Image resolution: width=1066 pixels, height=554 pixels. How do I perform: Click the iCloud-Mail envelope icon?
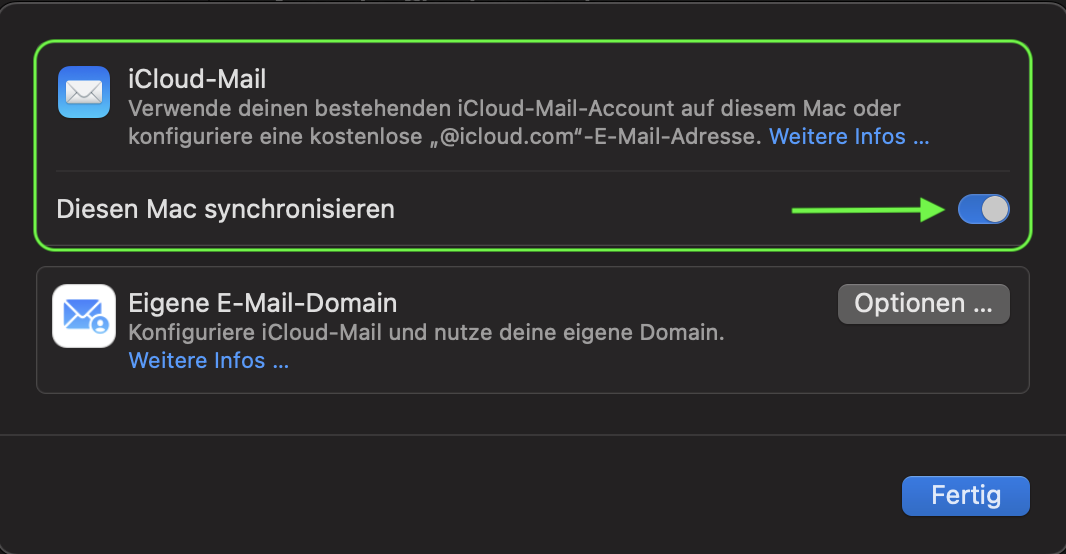point(84,92)
